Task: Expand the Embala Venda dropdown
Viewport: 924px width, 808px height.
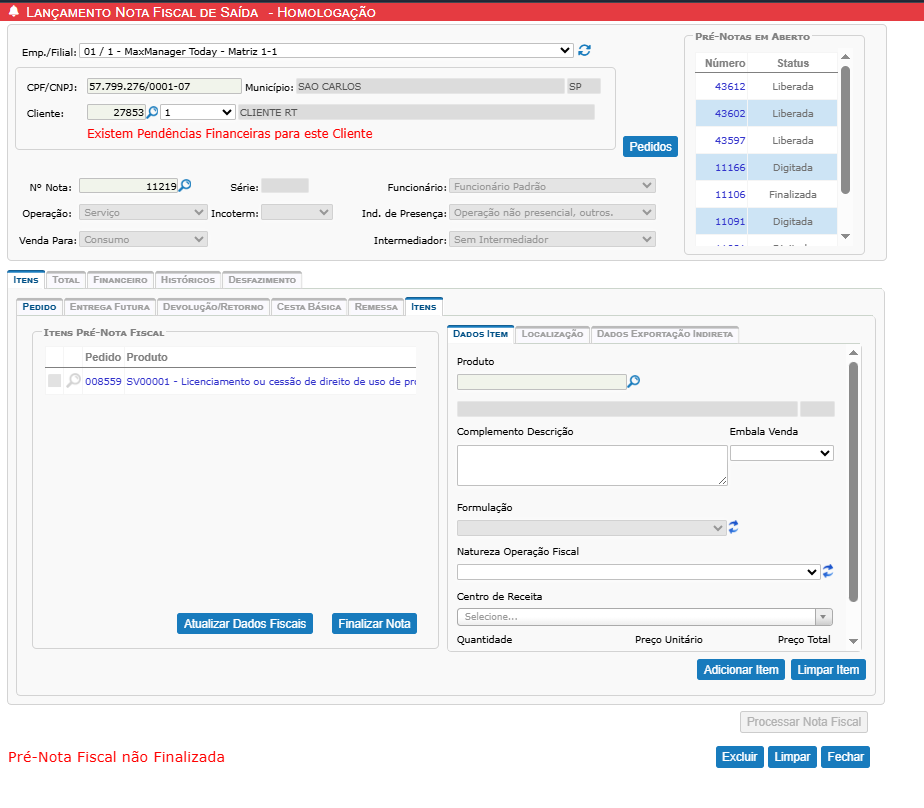Action: (782, 453)
